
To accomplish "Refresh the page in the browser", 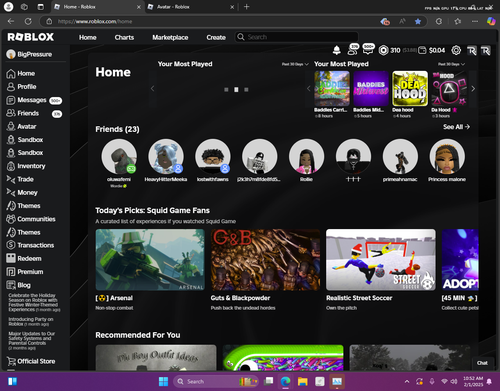I will [x=28, y=21].
